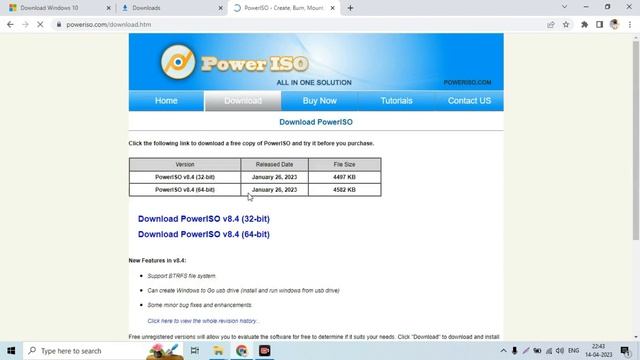Open the Contact US navigation item
This screenshot has width=640, height=360.
click(469, 101)
